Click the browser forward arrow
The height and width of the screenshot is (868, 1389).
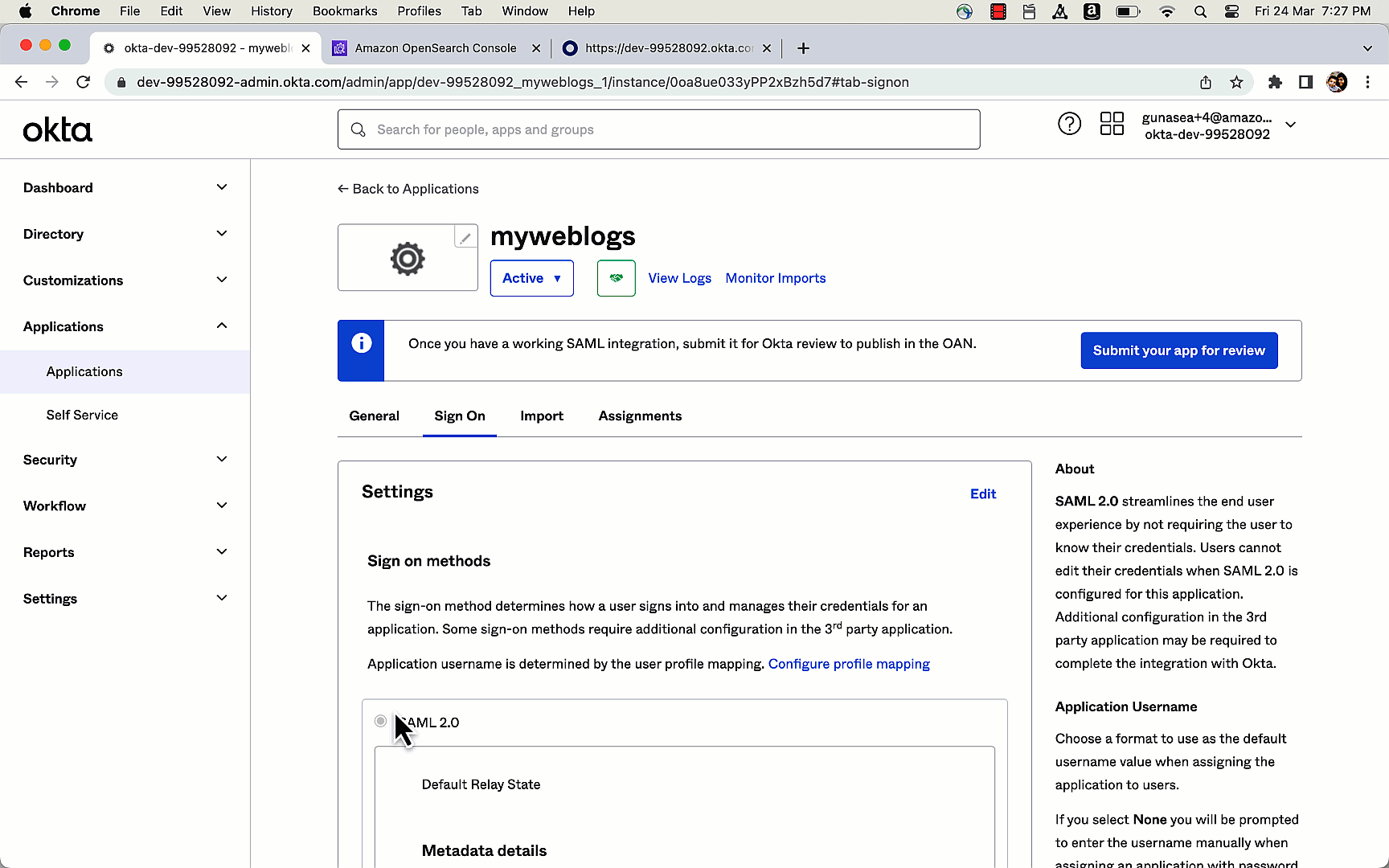[52, 82]
